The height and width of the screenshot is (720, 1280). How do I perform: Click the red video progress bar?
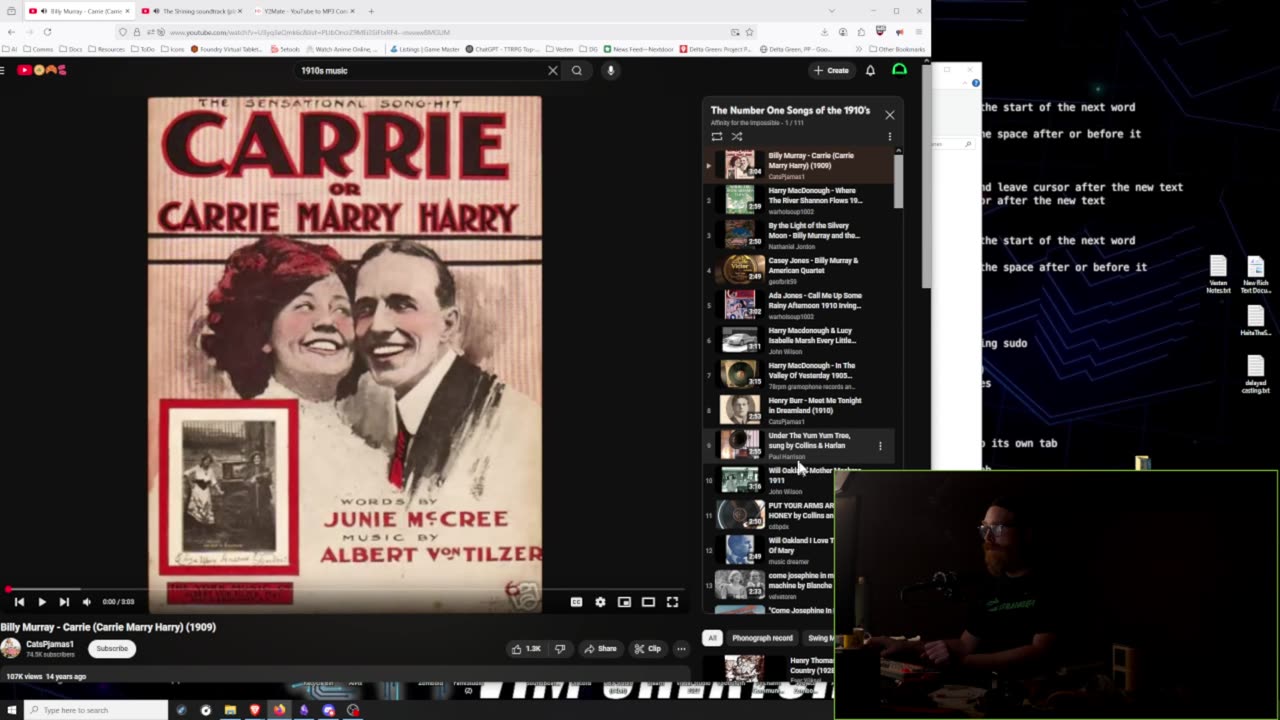pos(345,589)
